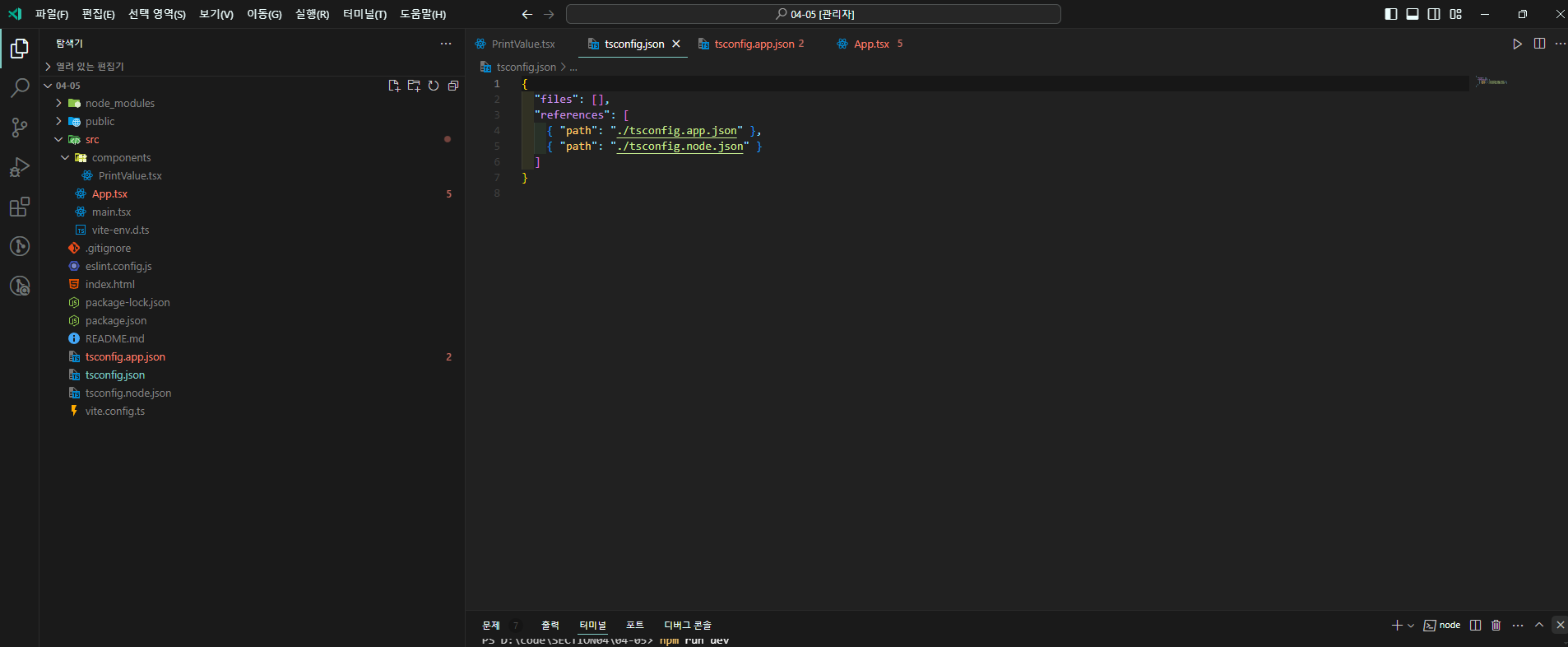This screenshot has width=1568, height=647.
Task: Open the Extensions view icon
Action: (20, 207)
